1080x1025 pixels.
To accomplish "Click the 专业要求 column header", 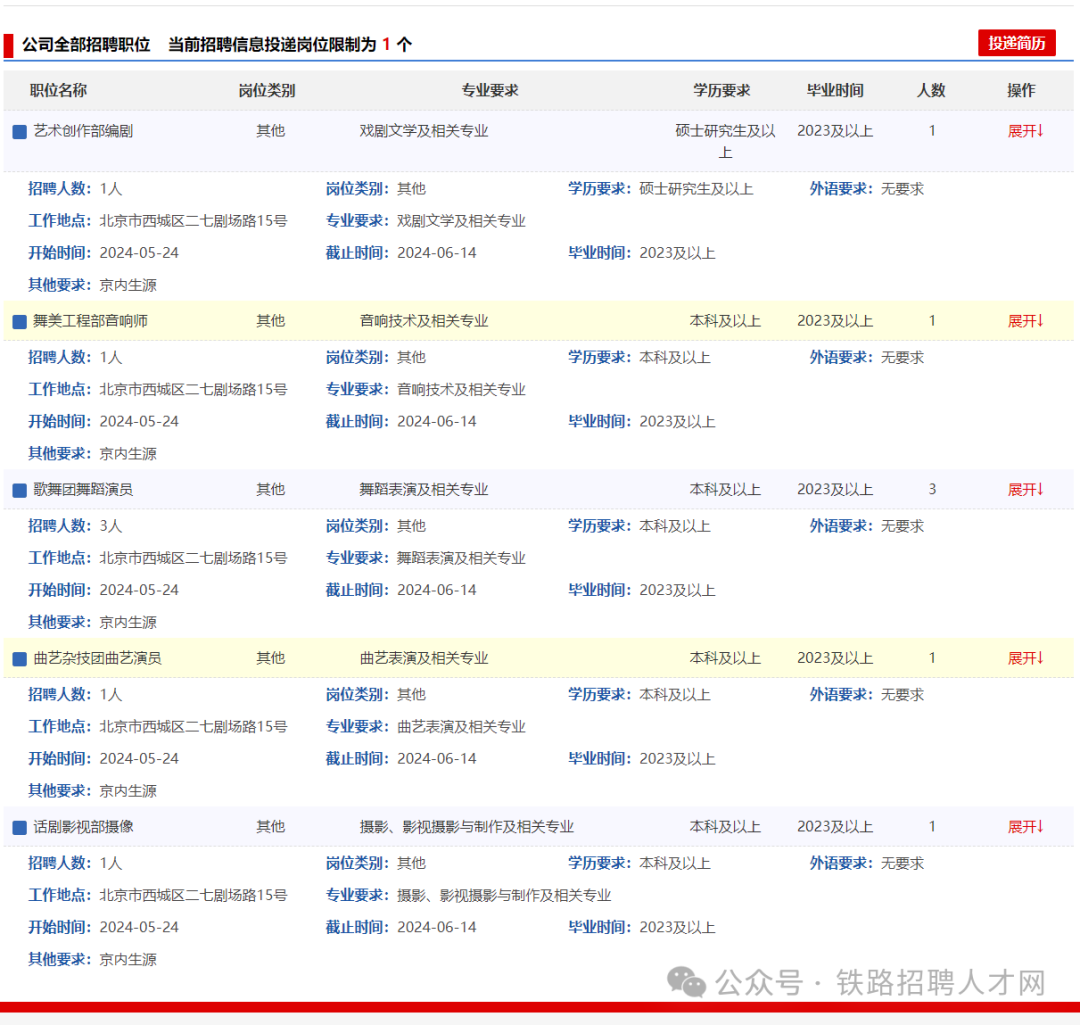I will pos(490,90).
